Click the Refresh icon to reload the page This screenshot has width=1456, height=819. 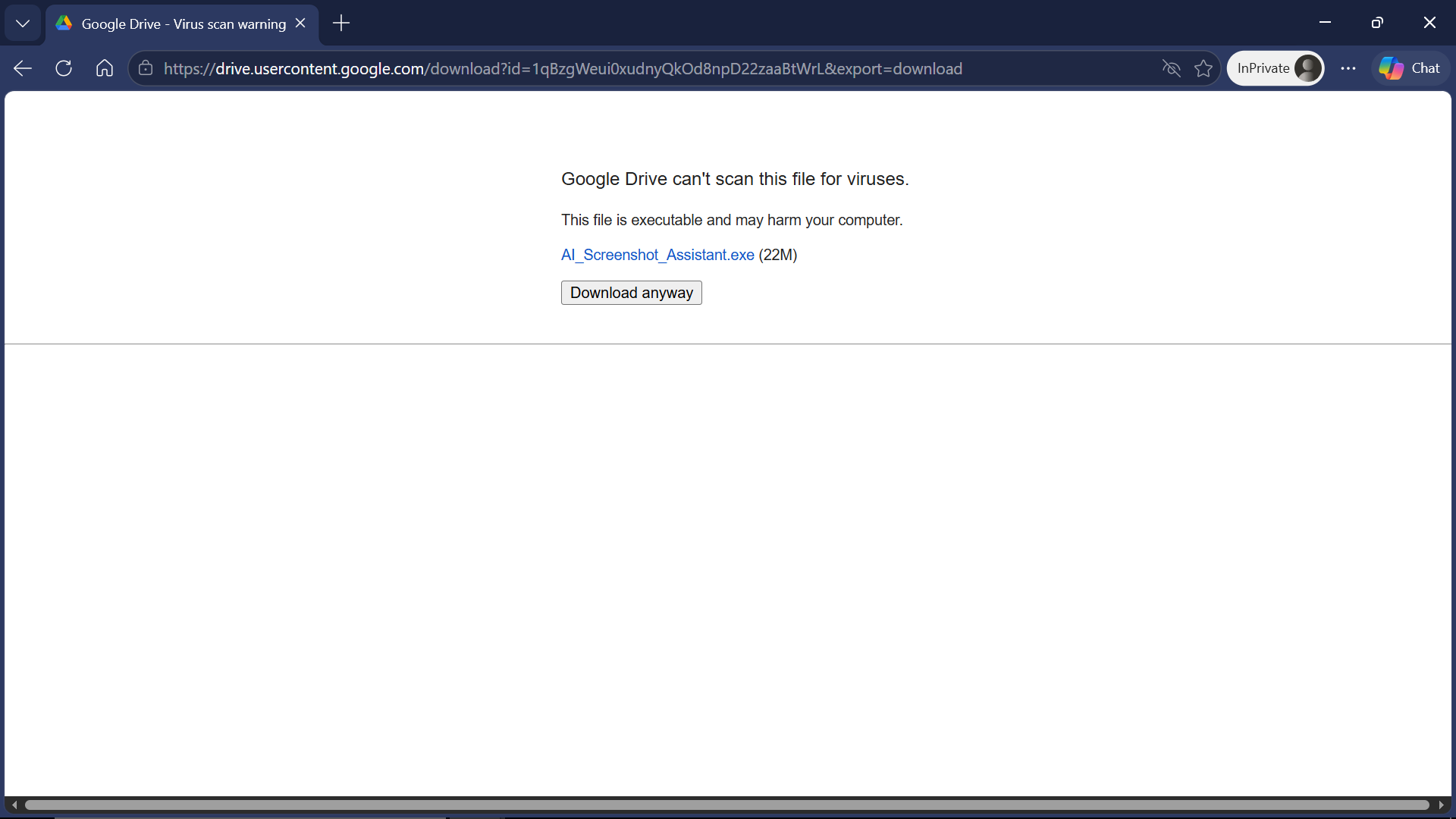click(x=63, y=68)
